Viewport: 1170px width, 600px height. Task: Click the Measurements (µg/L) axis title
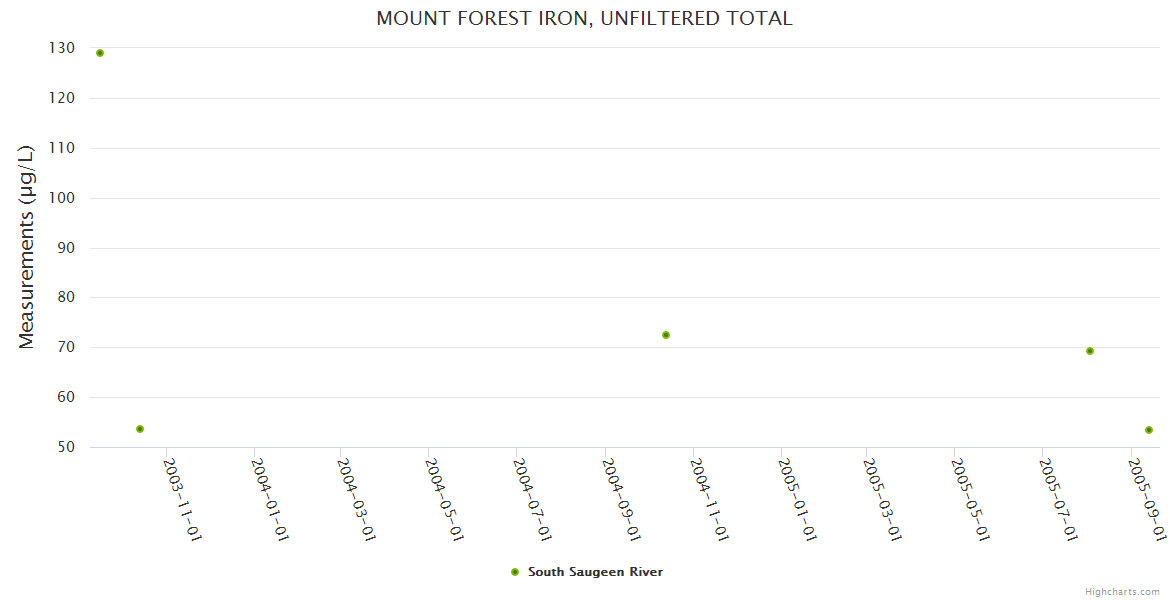[x=27, y=246]
